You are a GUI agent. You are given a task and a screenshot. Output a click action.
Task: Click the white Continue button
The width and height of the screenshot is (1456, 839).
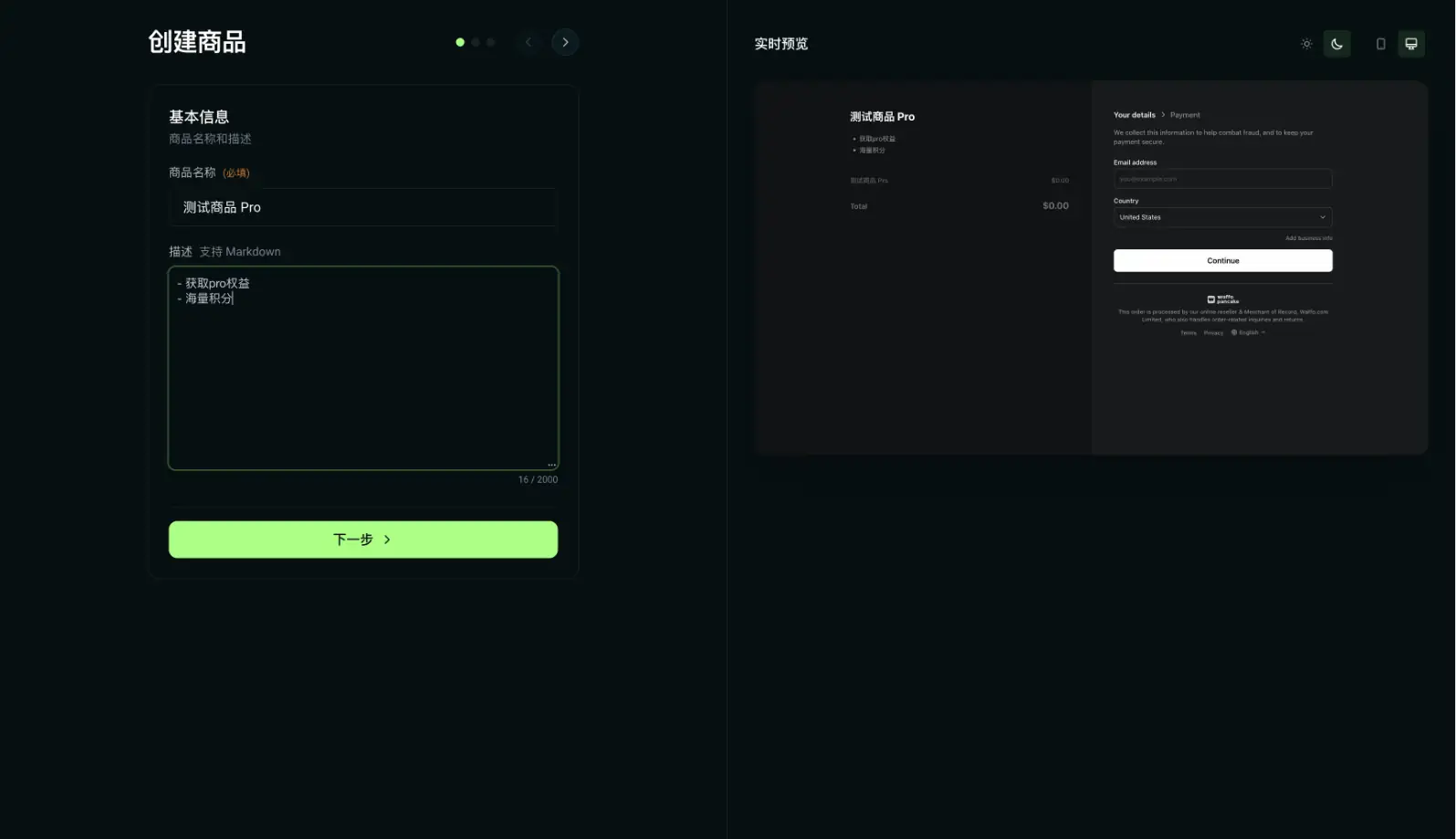[1222, 261]
